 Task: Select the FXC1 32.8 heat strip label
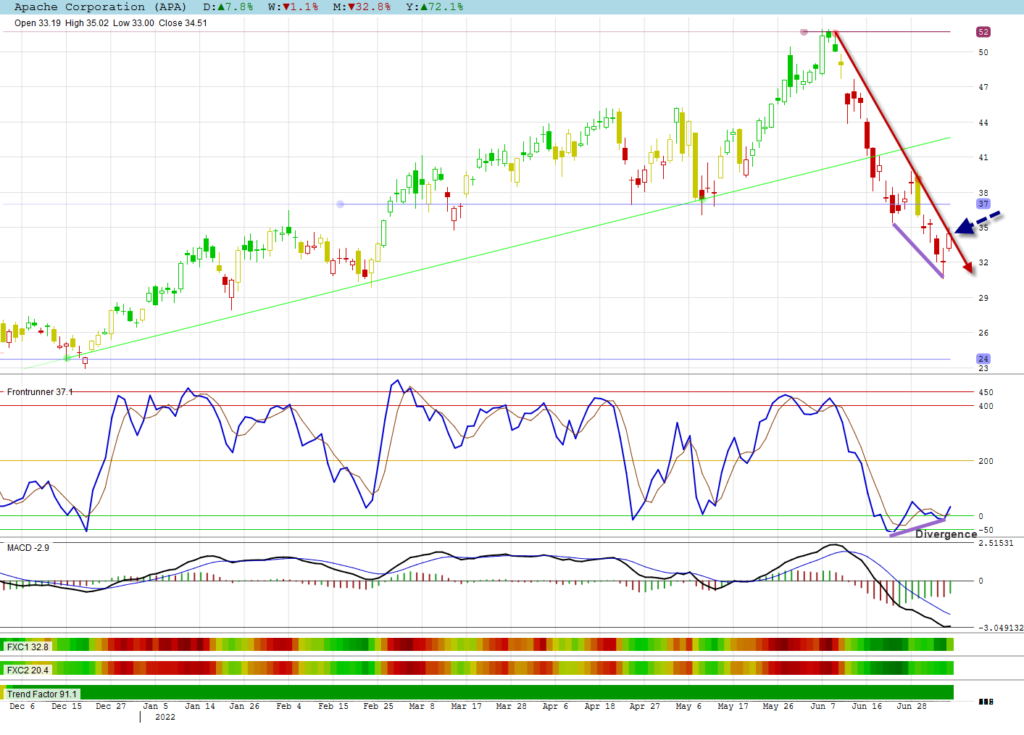click(x=27, y=647)
